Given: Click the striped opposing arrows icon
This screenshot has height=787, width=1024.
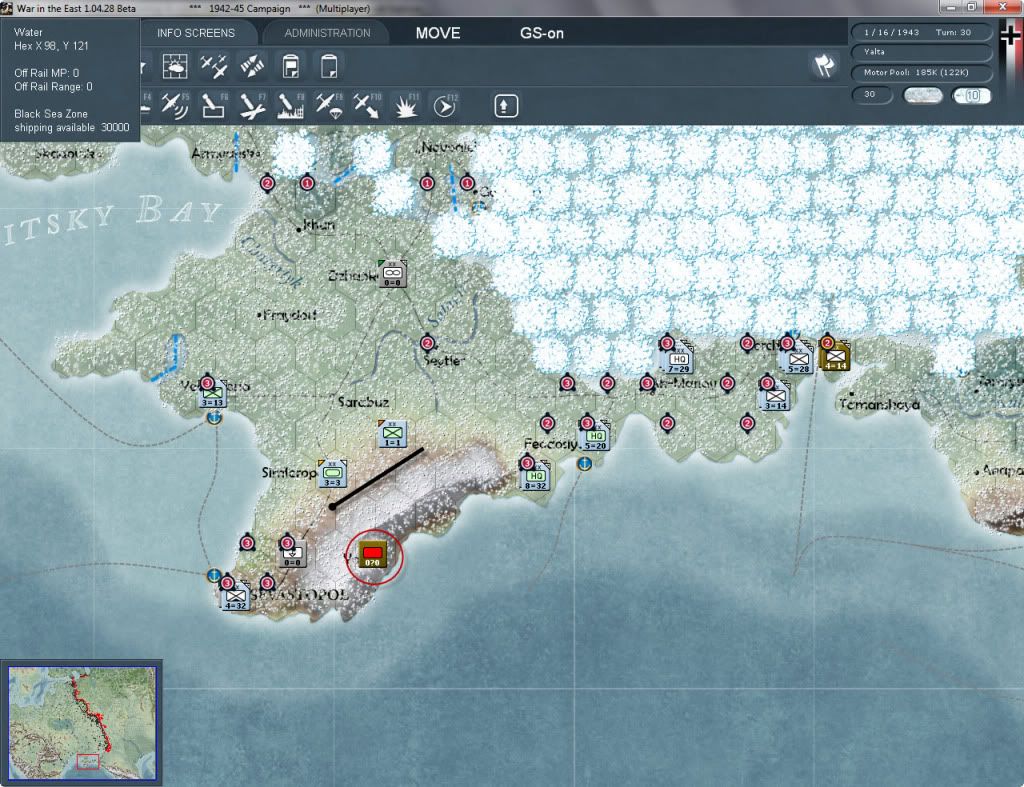Looking at the screenshot, I should pos(252,66).
